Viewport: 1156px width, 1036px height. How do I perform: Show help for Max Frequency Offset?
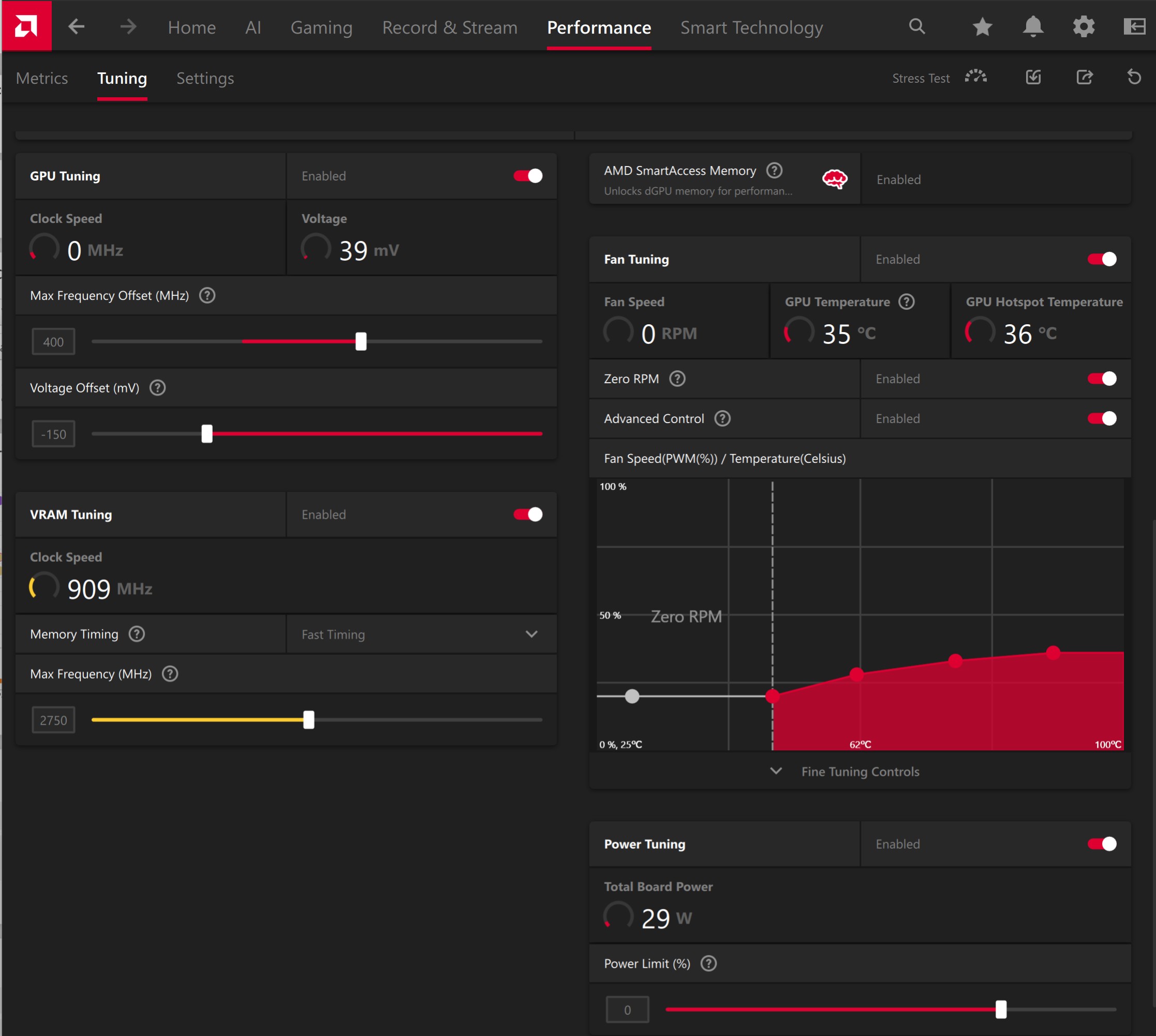pos(208,295)
